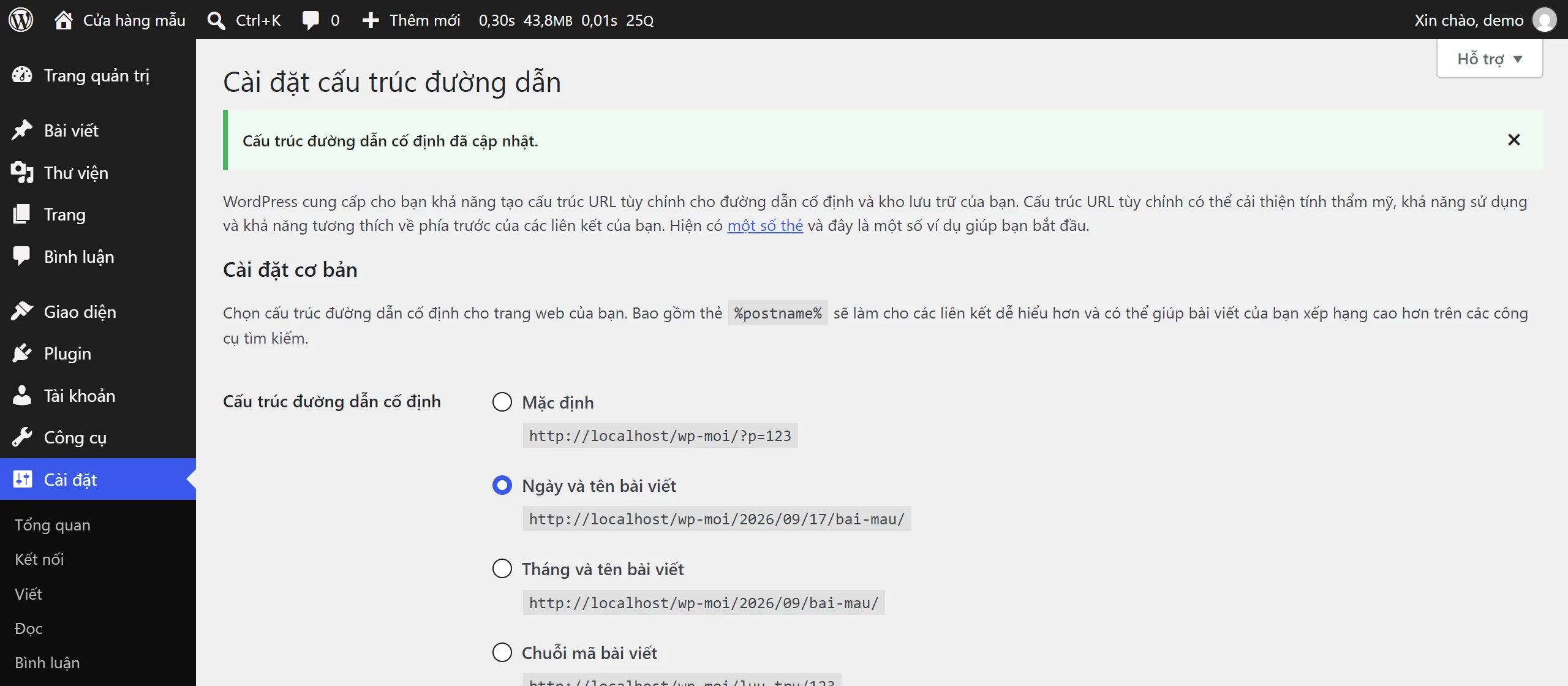
Task: Open Trang quản trị menu item
Action: (98, 75)
